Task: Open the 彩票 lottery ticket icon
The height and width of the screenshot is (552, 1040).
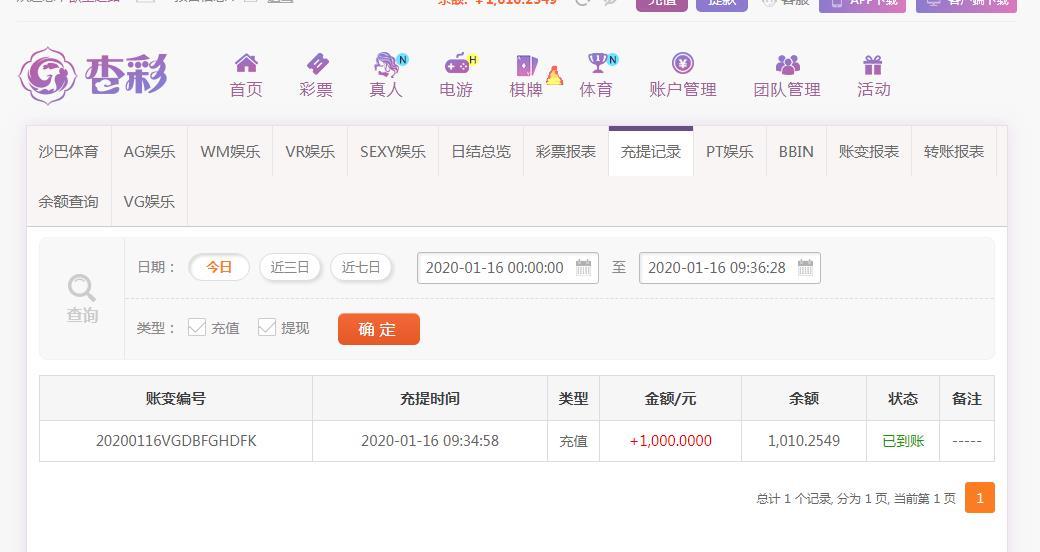Action: pyautogui.click(x=317, y=64)
